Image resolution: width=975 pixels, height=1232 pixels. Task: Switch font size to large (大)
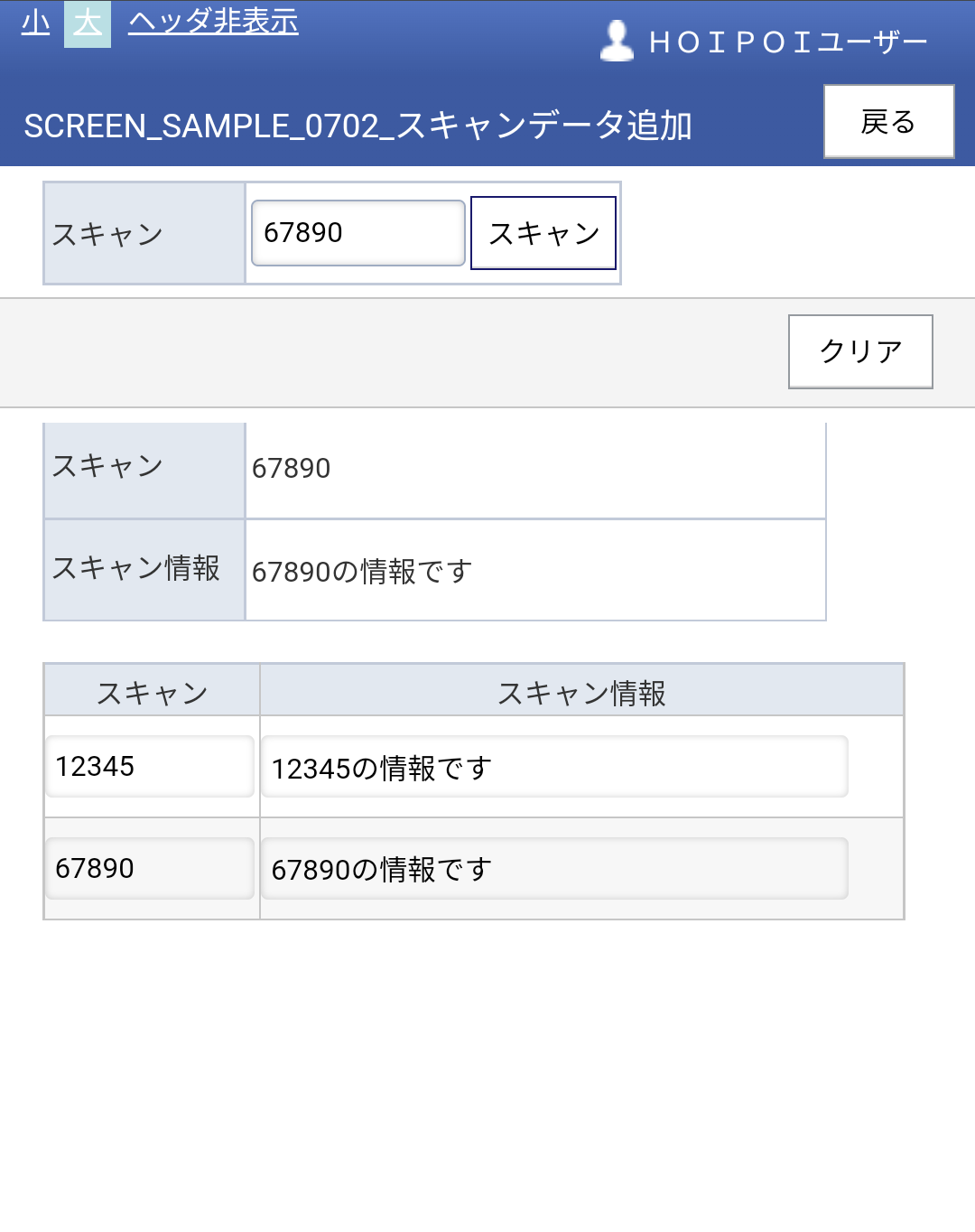(88, 23)
